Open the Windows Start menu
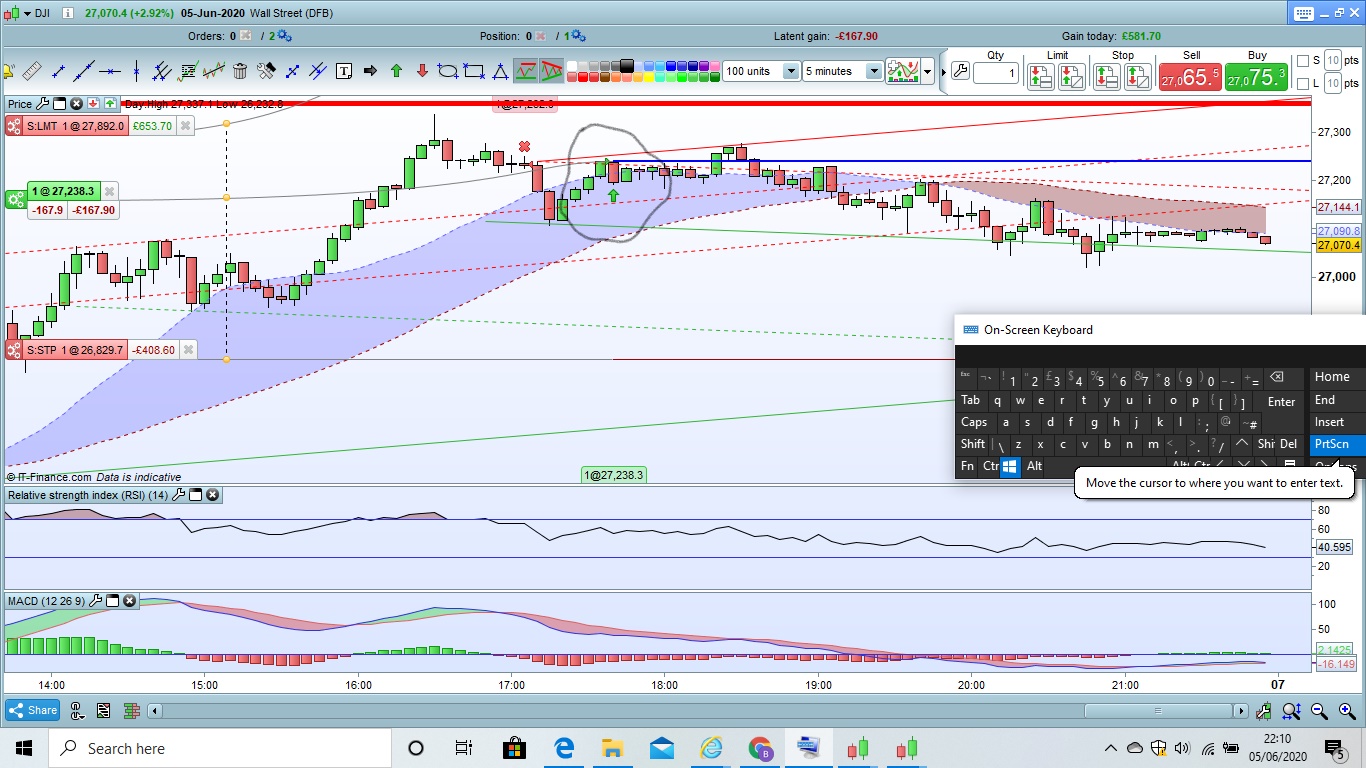1366x768 pixels. pos(24,748)
